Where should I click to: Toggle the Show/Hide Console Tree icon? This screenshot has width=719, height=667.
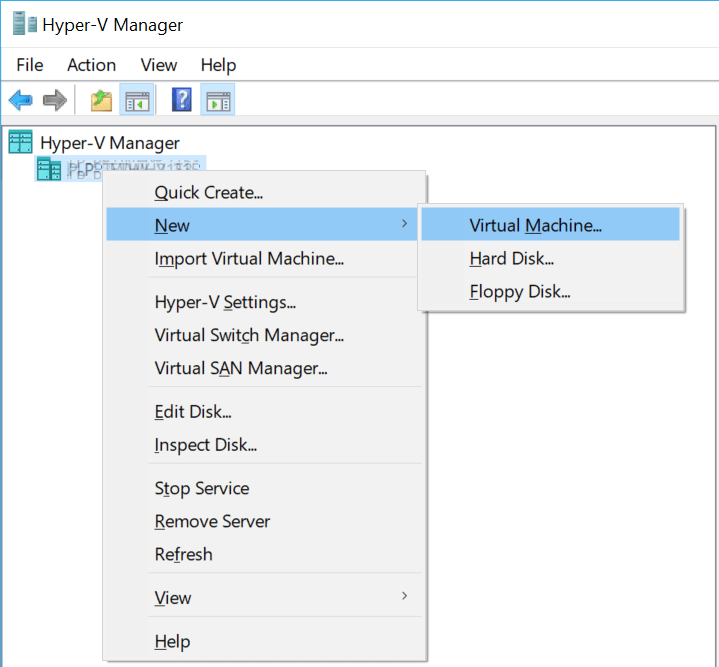[x=137, y=99]
